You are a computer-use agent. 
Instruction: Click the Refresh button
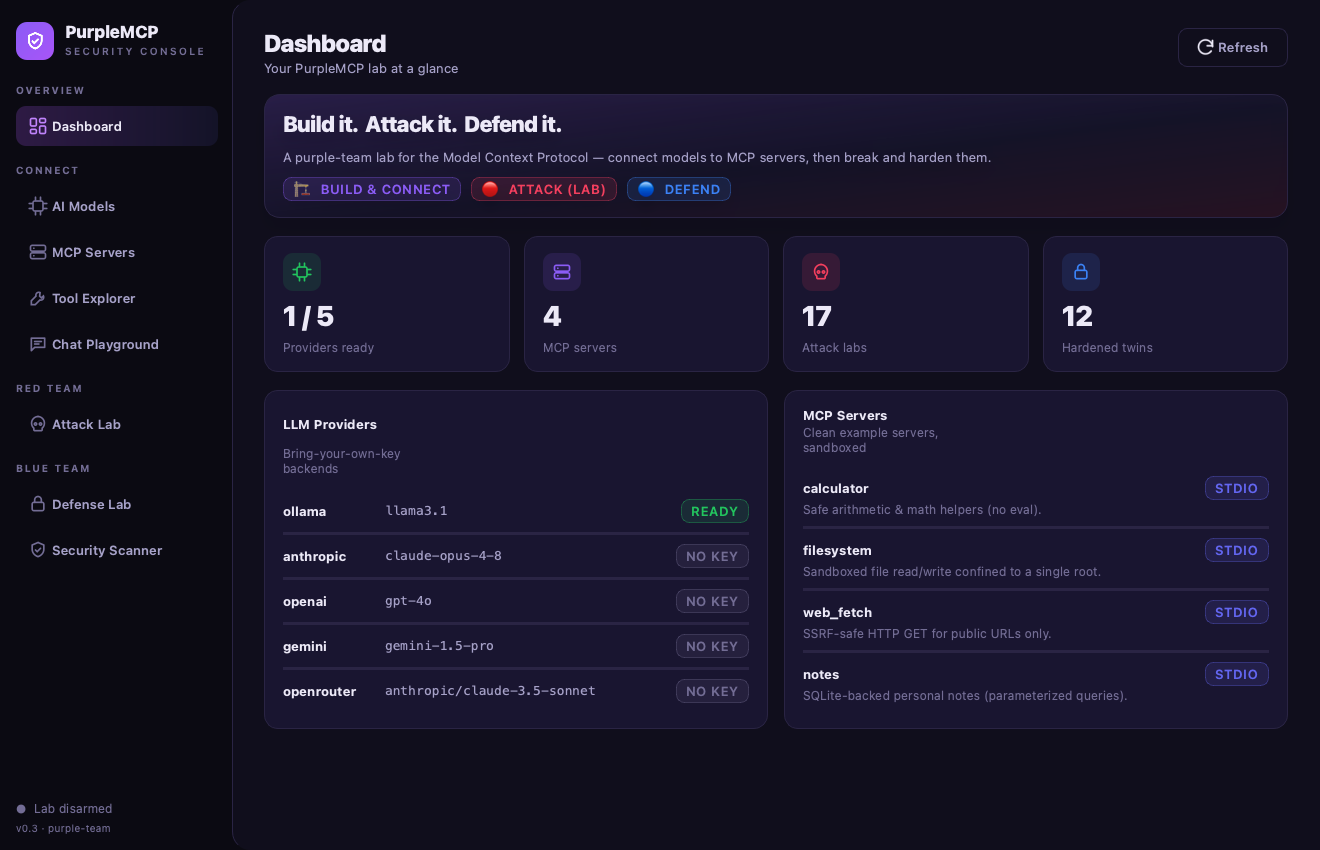click(x=1233, y=47)
